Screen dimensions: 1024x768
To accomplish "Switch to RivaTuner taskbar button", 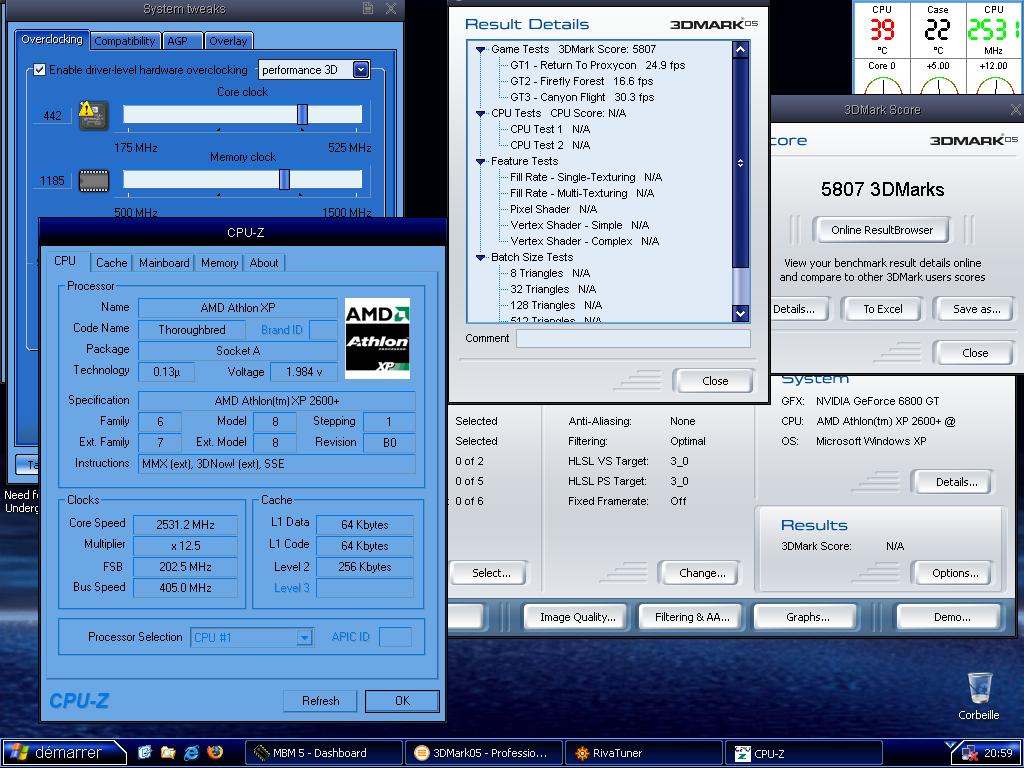I will pos(643,753).
